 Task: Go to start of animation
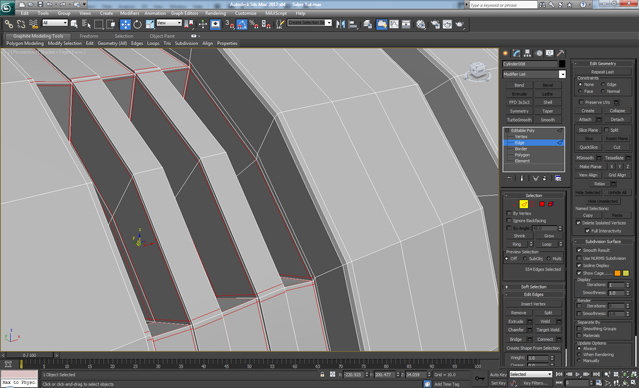560,374
